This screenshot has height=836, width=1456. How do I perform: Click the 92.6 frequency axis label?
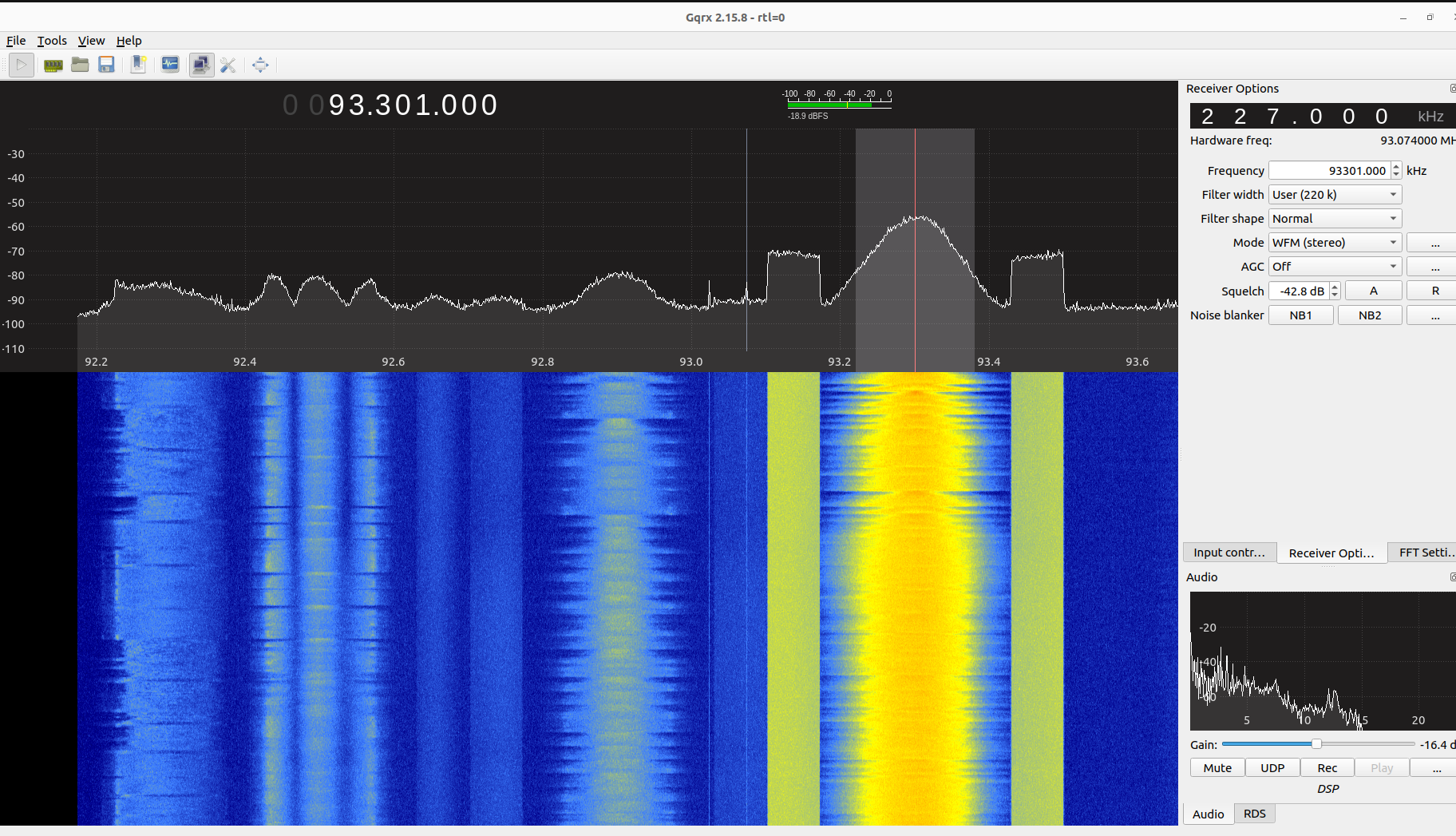coord(393,362)
